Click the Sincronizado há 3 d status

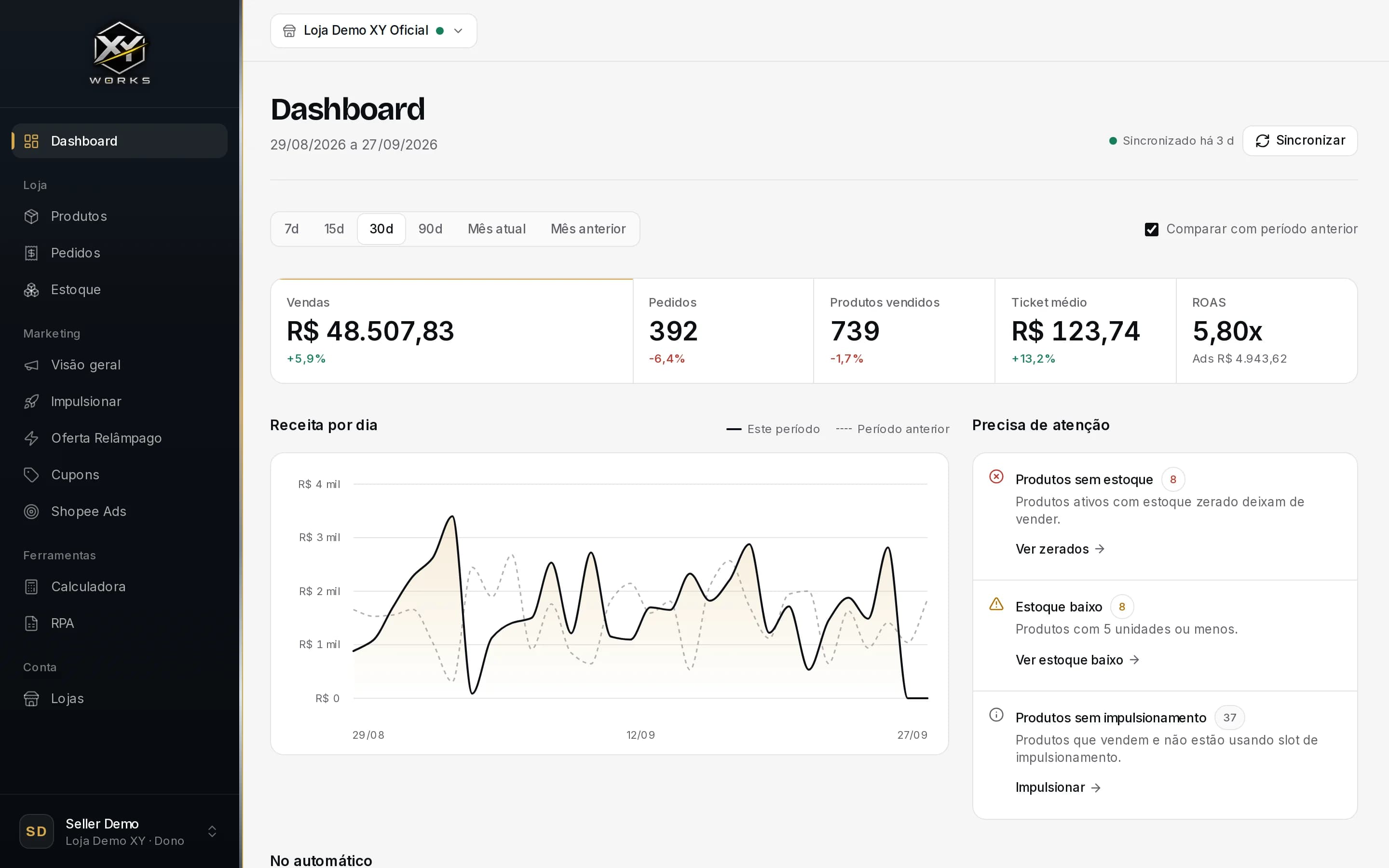click(x=1171, y=141)
